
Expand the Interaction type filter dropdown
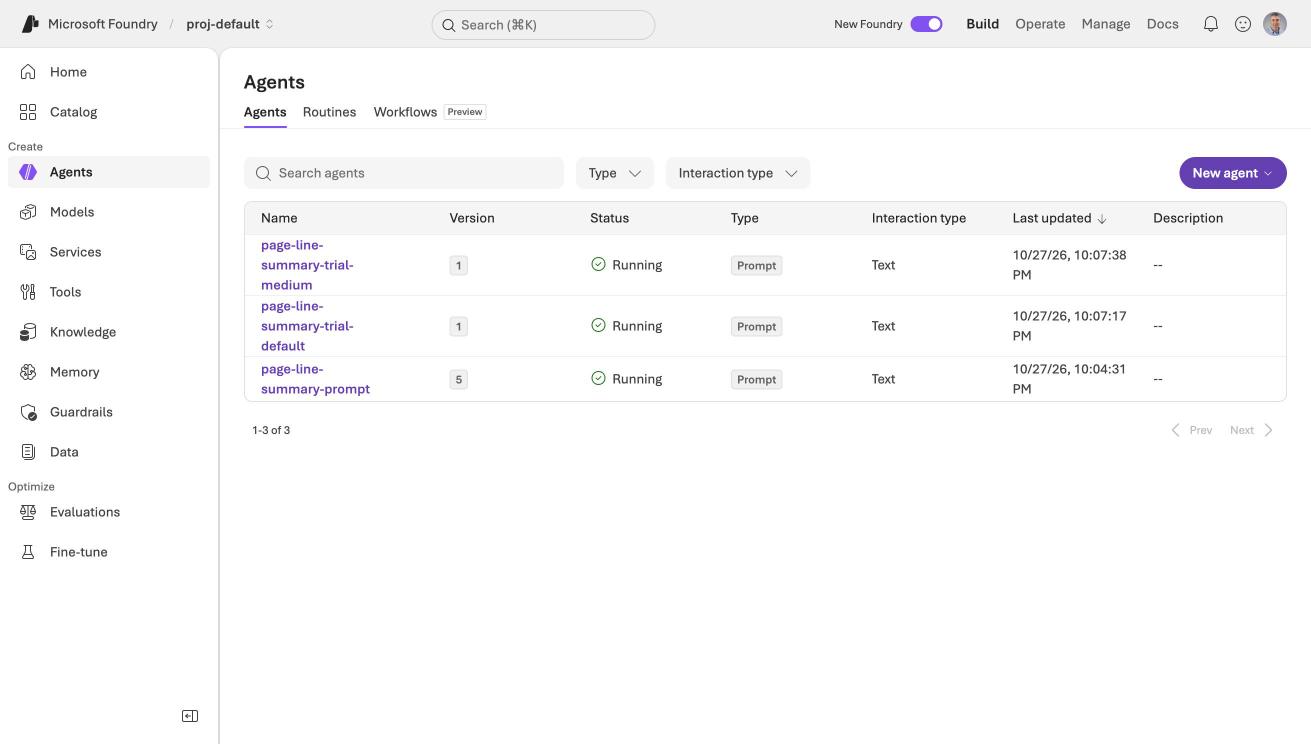click(x=738, y=173)
